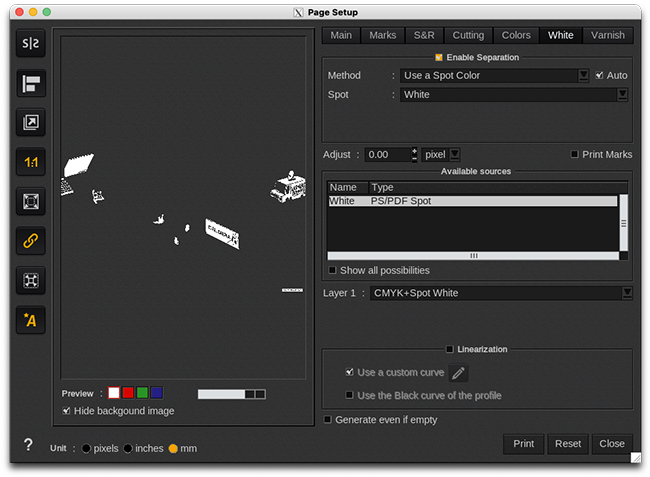
Task: Enable the Print Marks checkbox
Action: pos(575,154)
